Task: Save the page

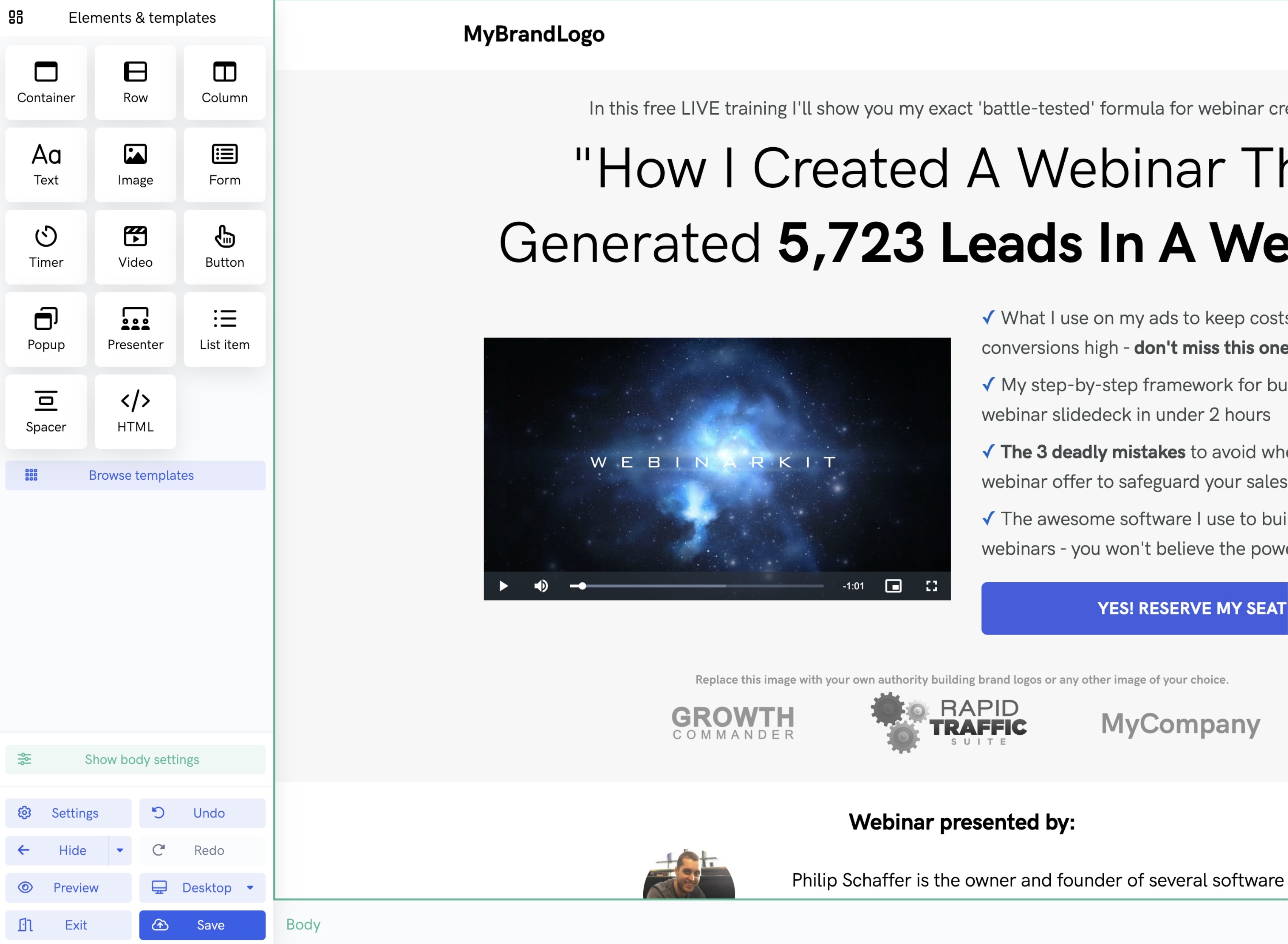Action: coord(202,925)
